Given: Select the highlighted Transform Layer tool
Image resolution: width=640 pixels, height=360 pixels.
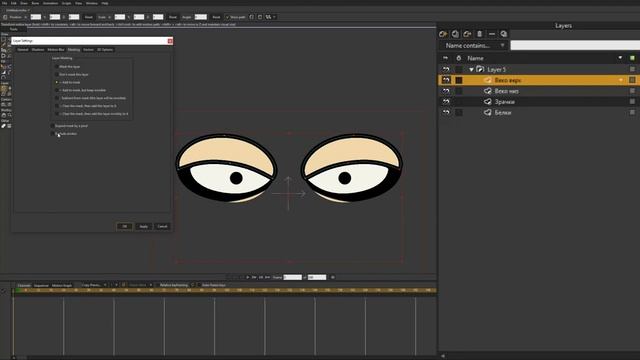Looking at the screenshot, I should (4, 89).
